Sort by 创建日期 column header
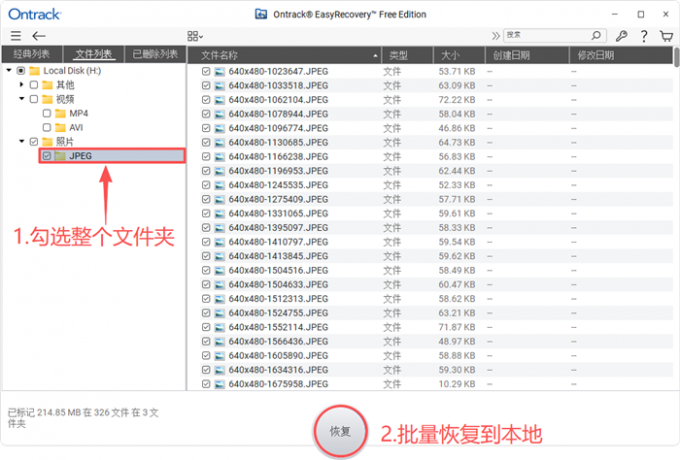 pos(527,55)
